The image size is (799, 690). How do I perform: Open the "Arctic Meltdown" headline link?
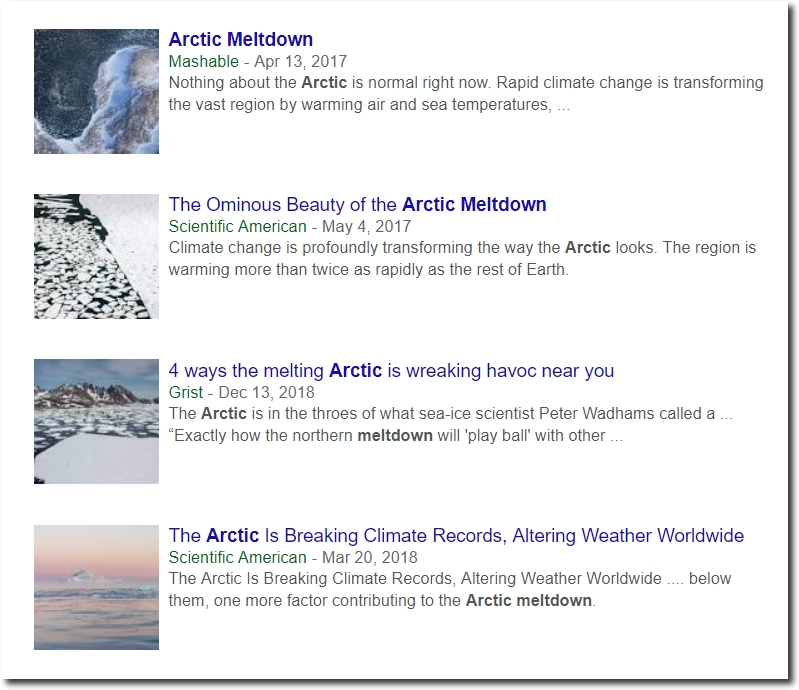click(x=241, y=39)
